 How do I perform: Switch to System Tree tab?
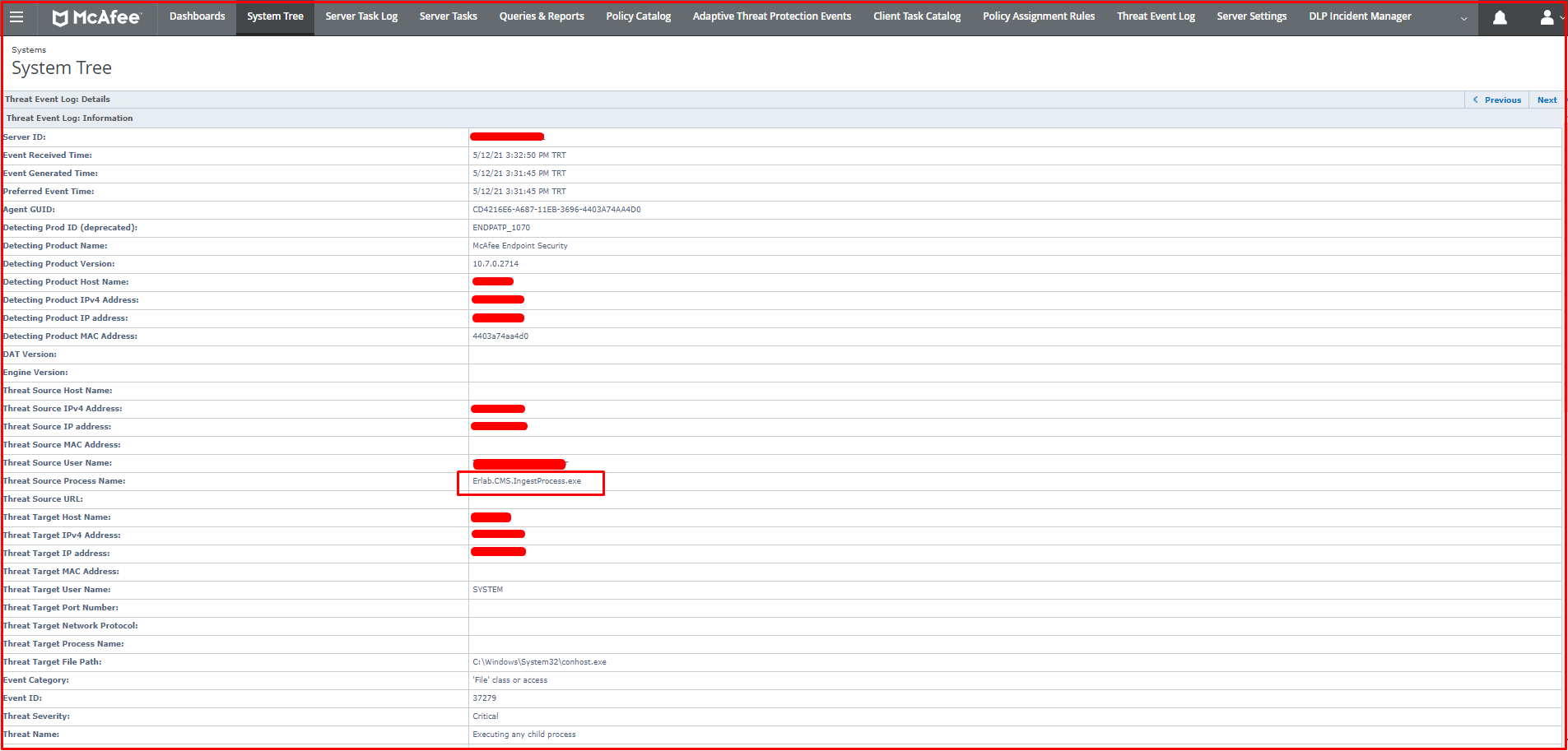[275, 16]
